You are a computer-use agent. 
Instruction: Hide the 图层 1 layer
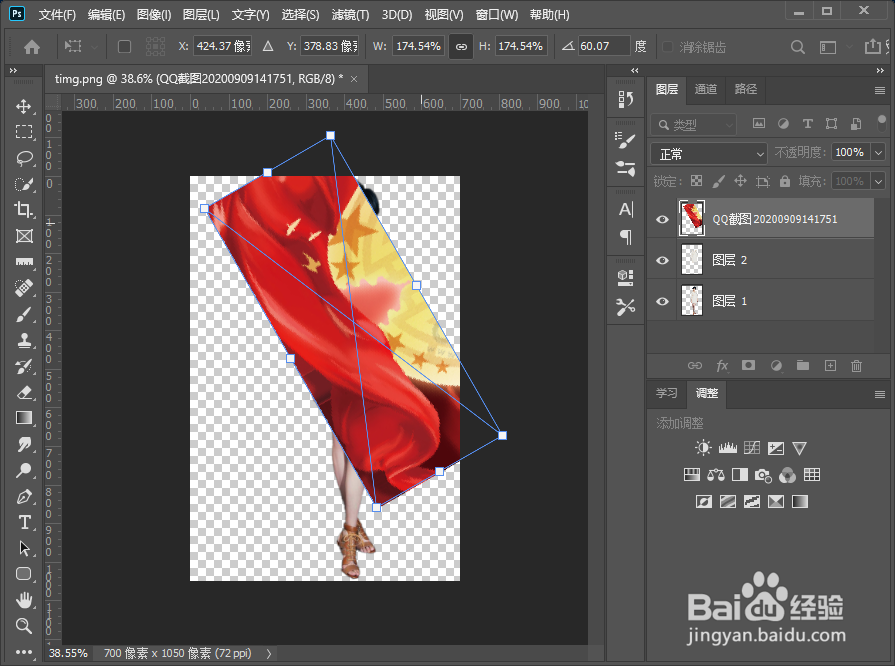(x=662, y=301)
